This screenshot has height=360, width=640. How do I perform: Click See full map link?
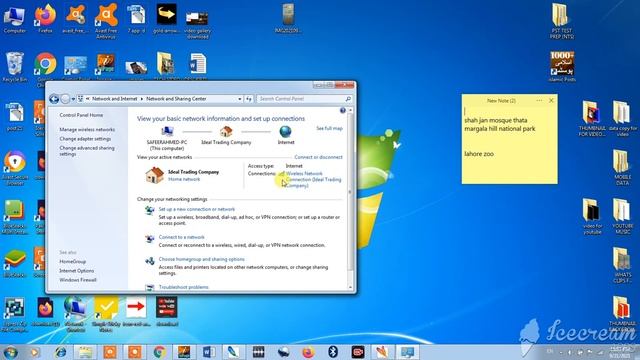point(329,128)
